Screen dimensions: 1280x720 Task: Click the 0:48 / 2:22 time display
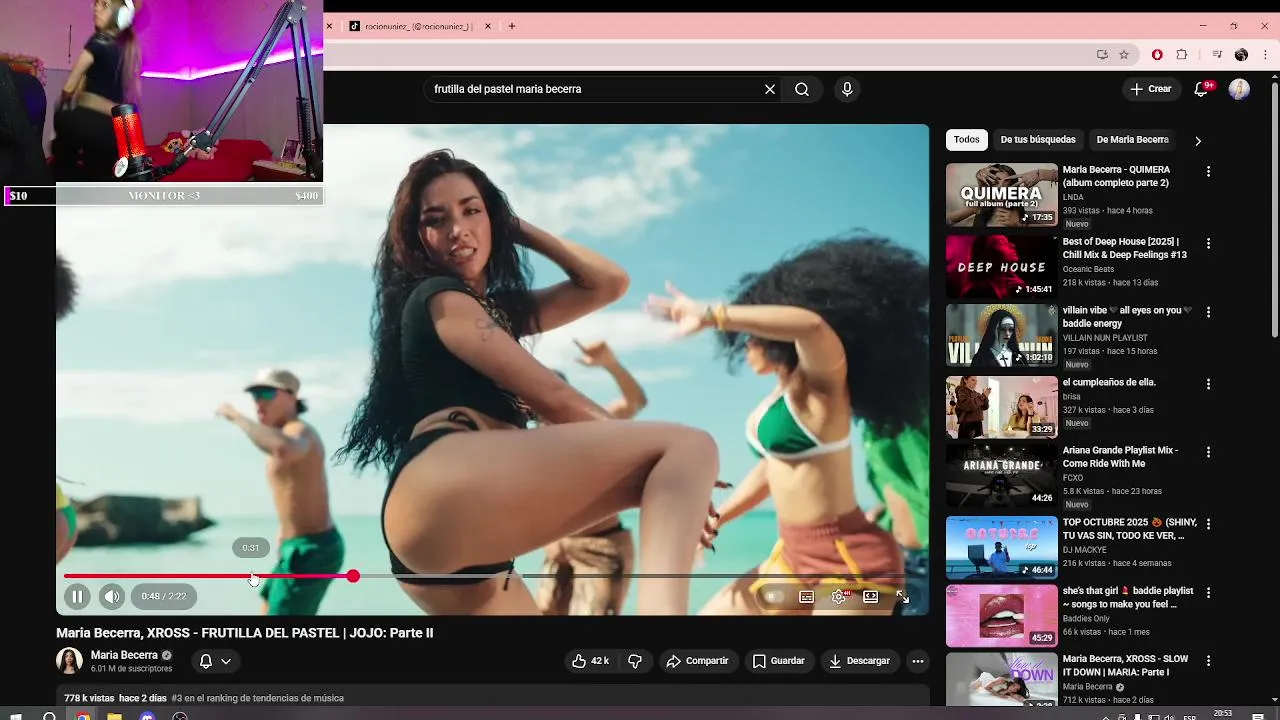164,596
